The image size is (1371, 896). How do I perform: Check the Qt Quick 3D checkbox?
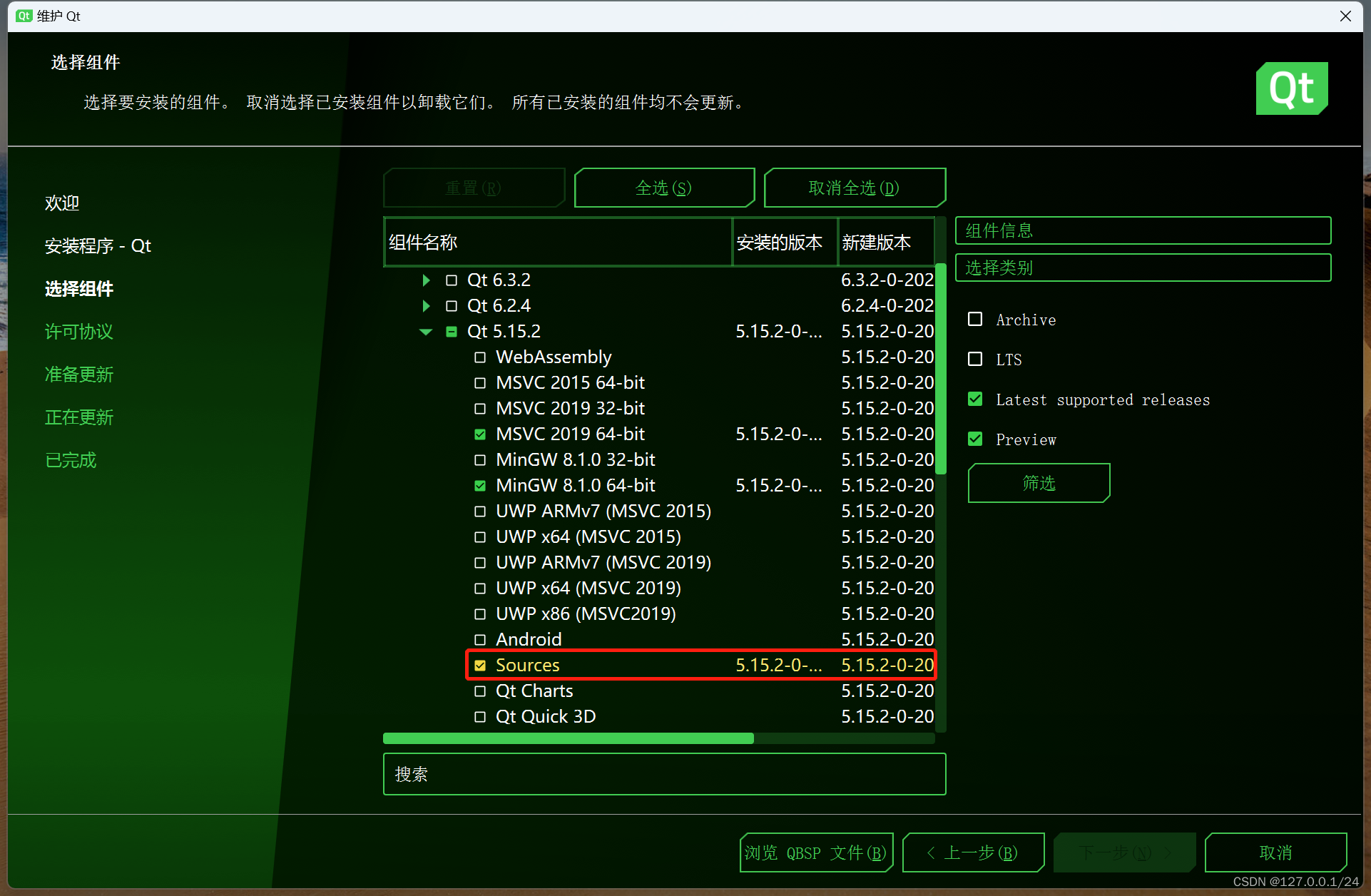click(480, 717)
